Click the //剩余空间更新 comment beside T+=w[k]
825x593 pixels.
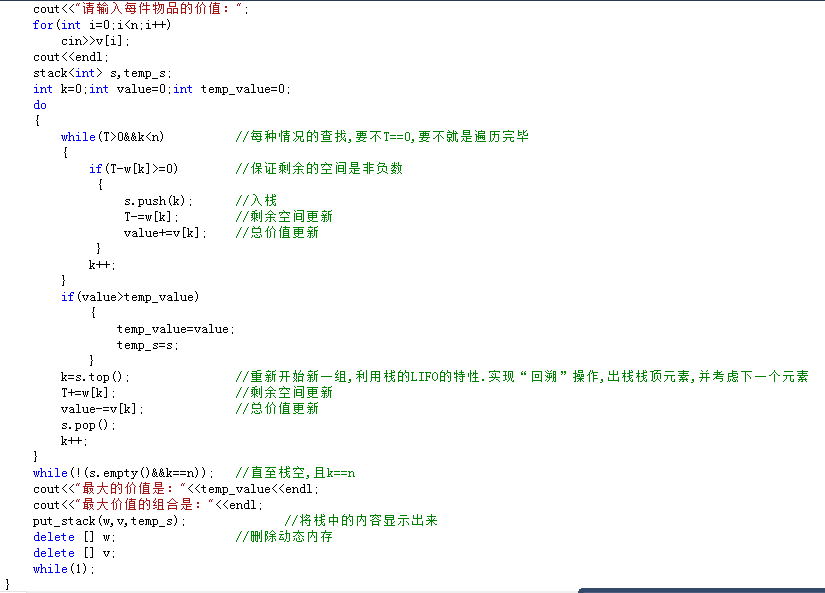(x=284, y=393)
